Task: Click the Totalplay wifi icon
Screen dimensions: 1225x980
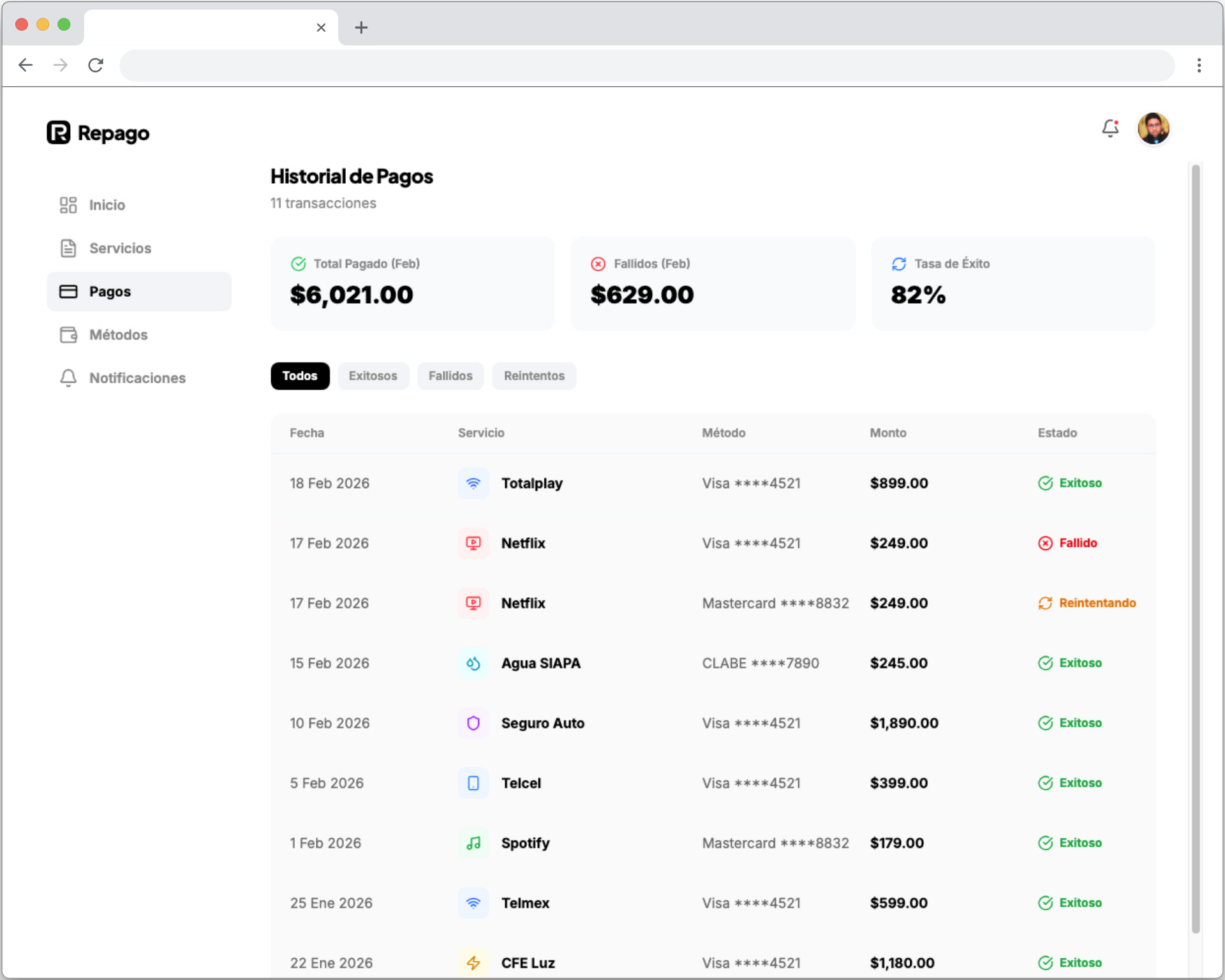Action: click(473, 483)
